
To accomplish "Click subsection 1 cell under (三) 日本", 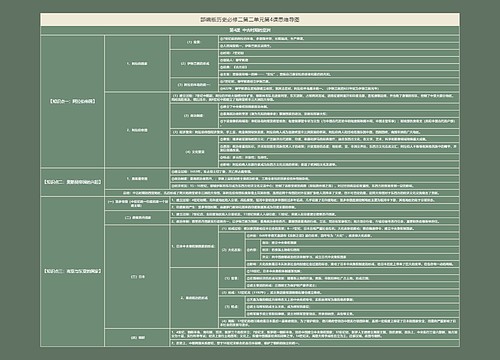I will pos(194,246).
